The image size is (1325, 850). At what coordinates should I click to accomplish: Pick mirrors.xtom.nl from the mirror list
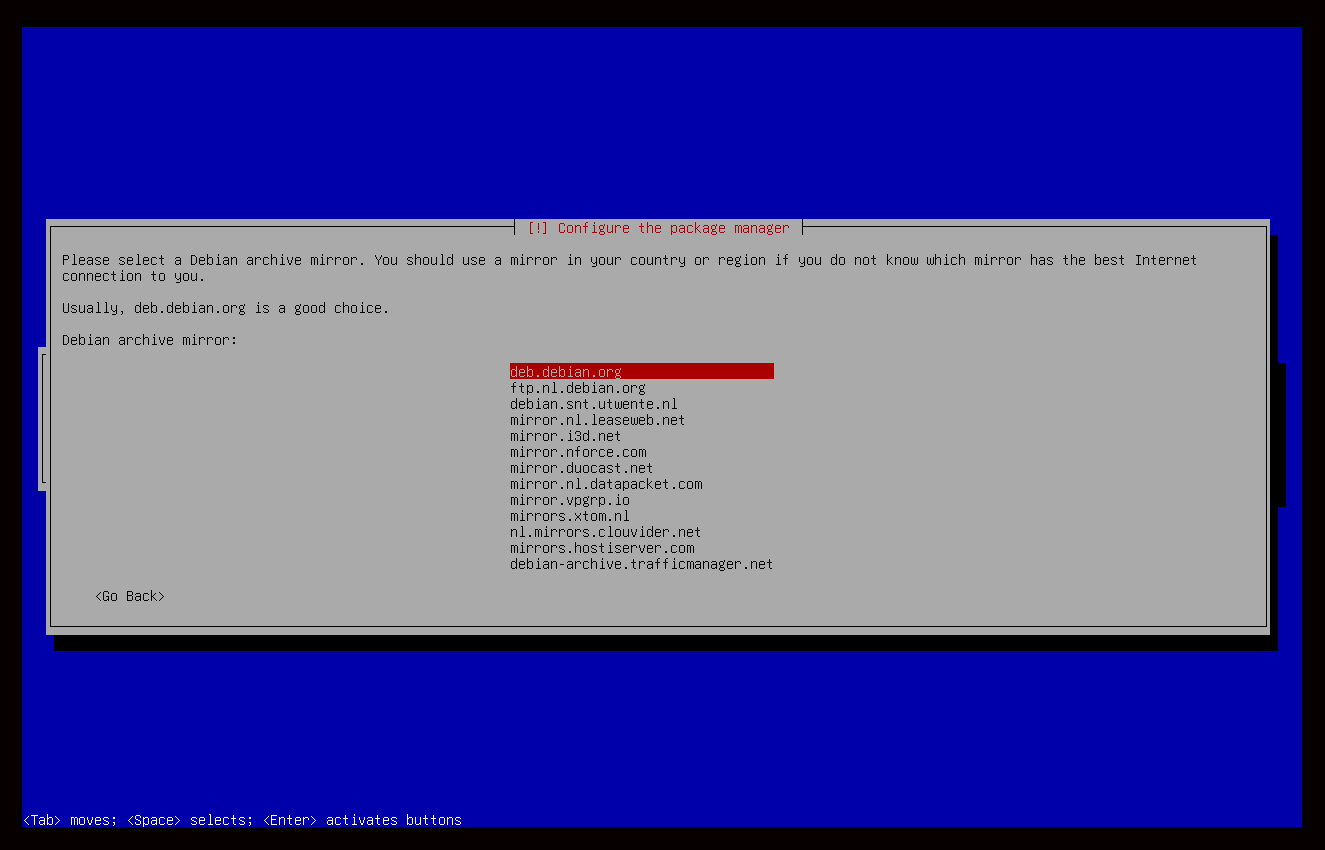(569, 516)
